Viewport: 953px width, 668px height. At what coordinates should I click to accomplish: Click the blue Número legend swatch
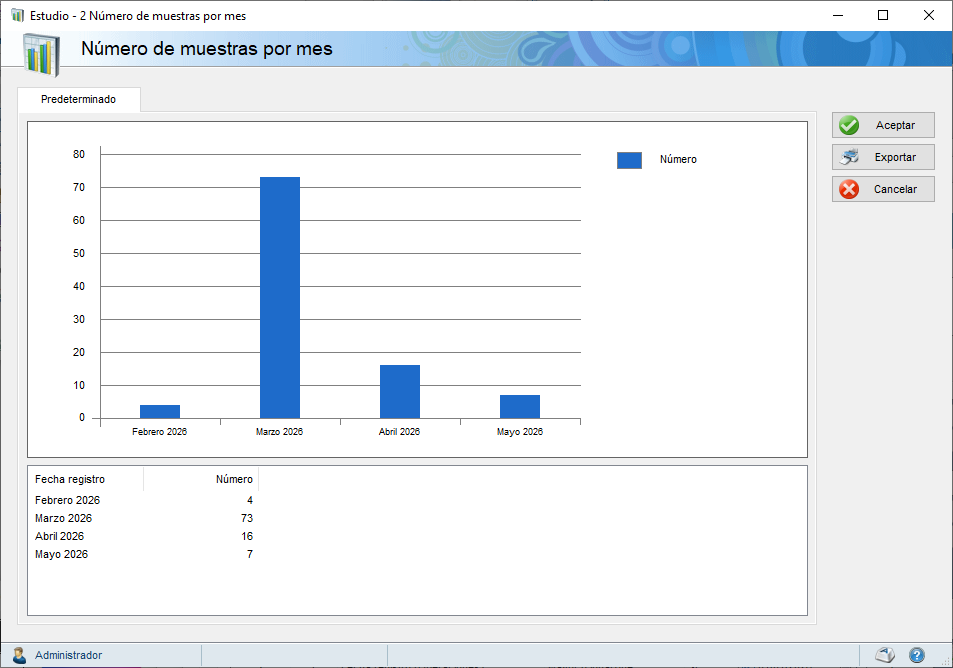(629, 160)
